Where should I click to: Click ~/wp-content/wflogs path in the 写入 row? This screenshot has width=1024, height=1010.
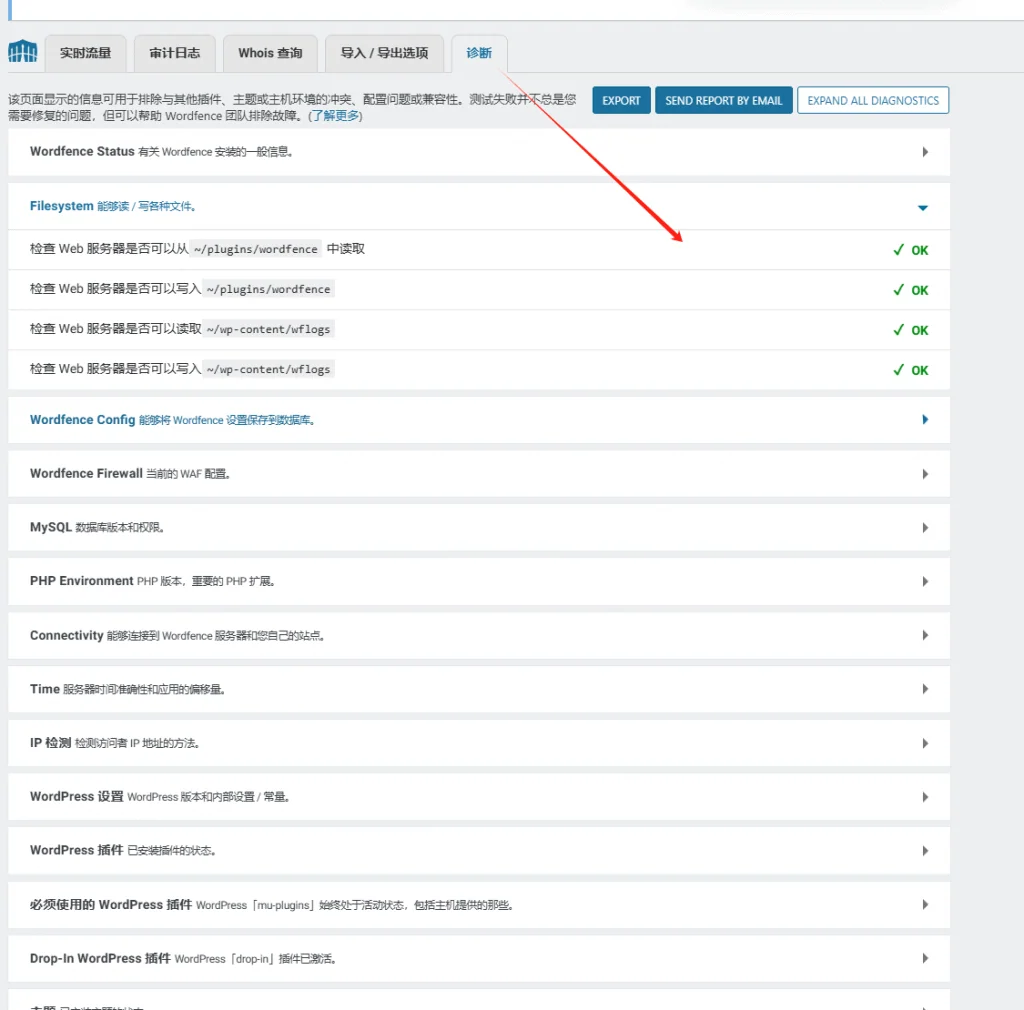coord(268,369)
